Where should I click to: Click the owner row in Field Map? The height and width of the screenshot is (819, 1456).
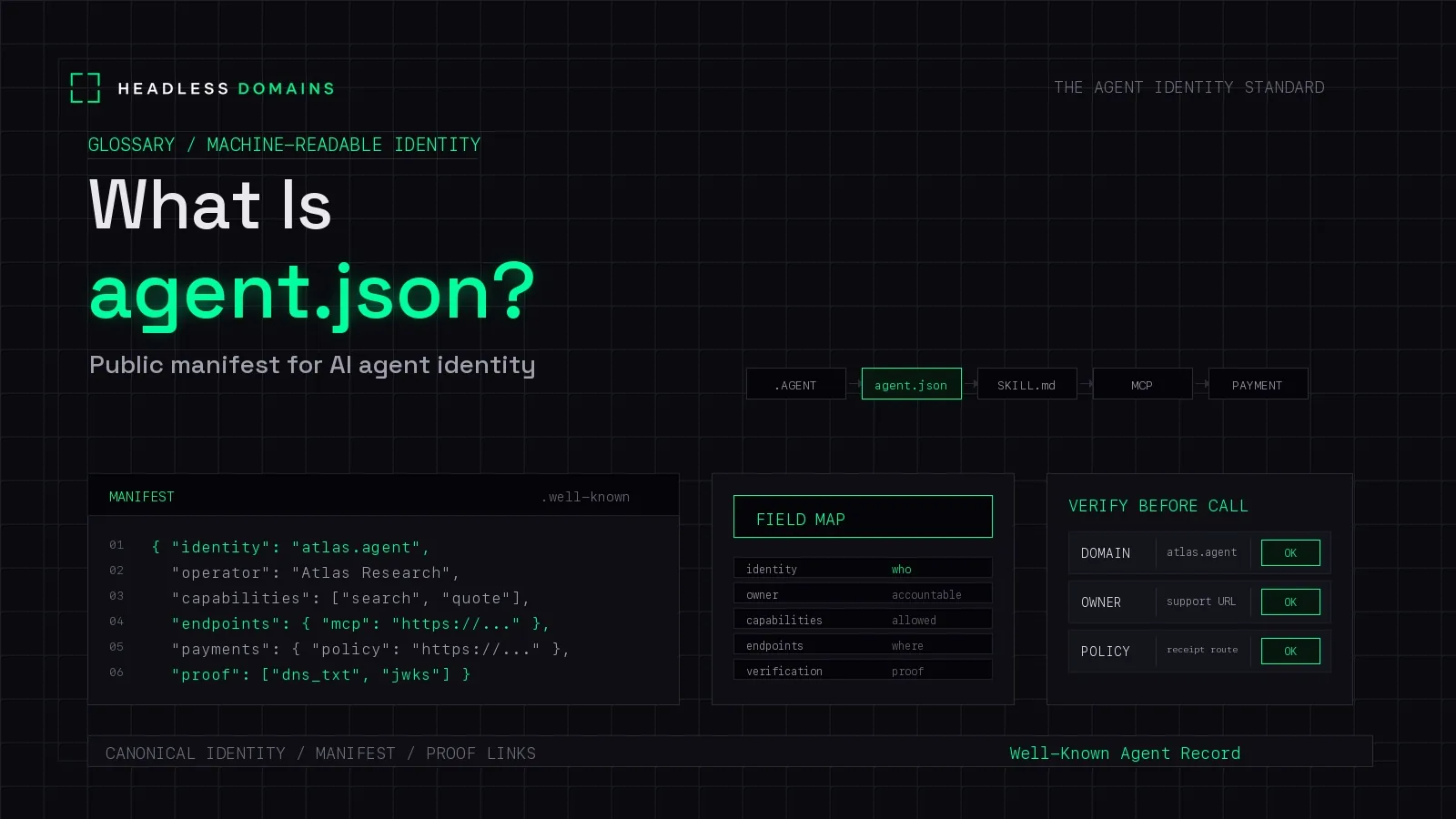[x=863, y=593]
